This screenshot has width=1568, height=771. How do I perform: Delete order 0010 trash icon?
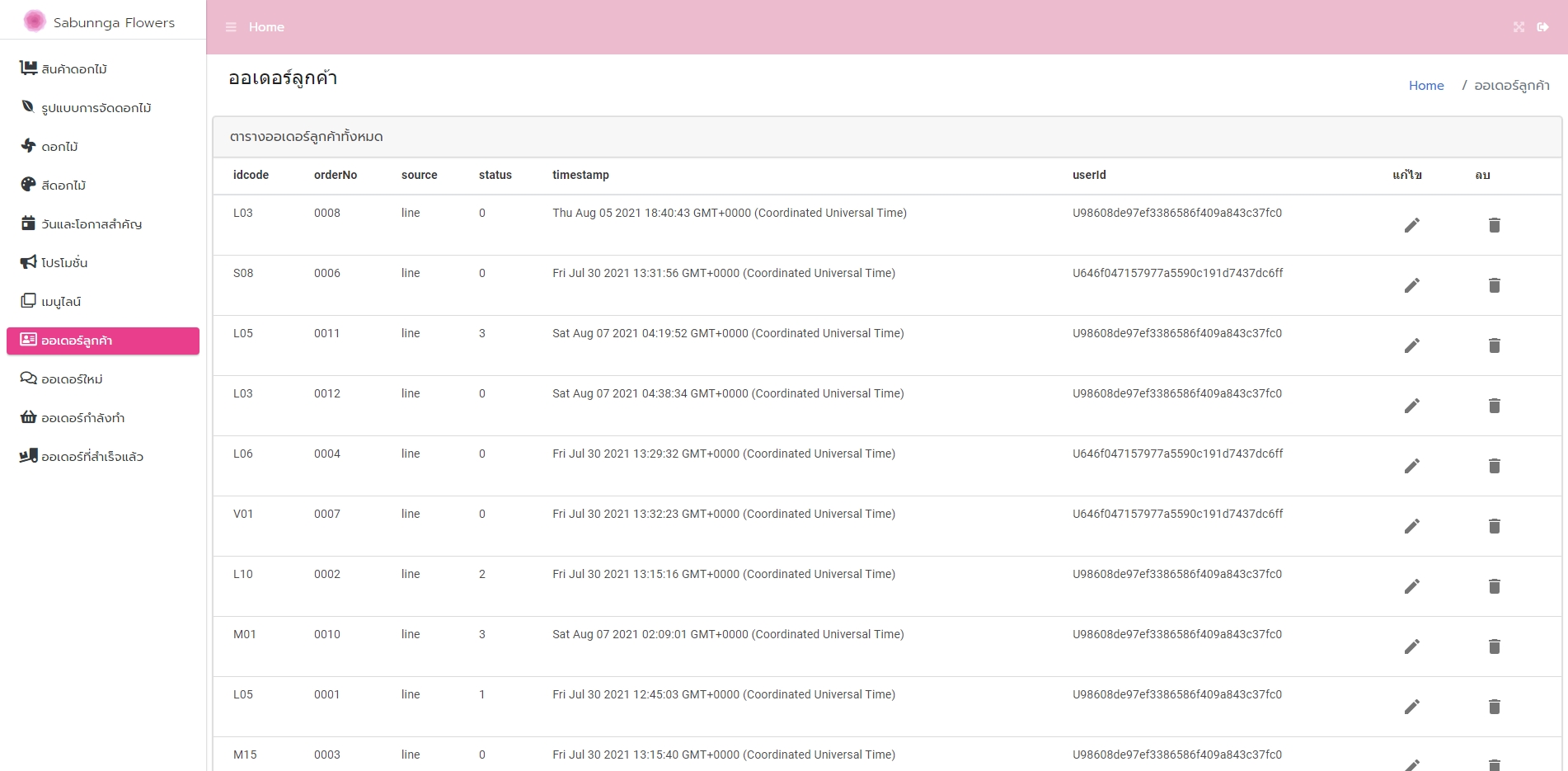(1495, 646)
